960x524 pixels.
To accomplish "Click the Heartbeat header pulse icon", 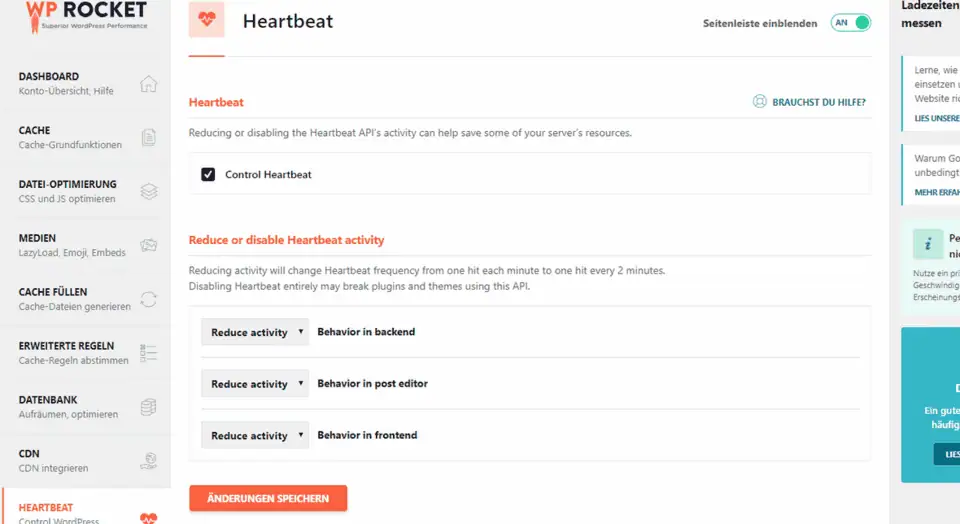I will point(206,20).
